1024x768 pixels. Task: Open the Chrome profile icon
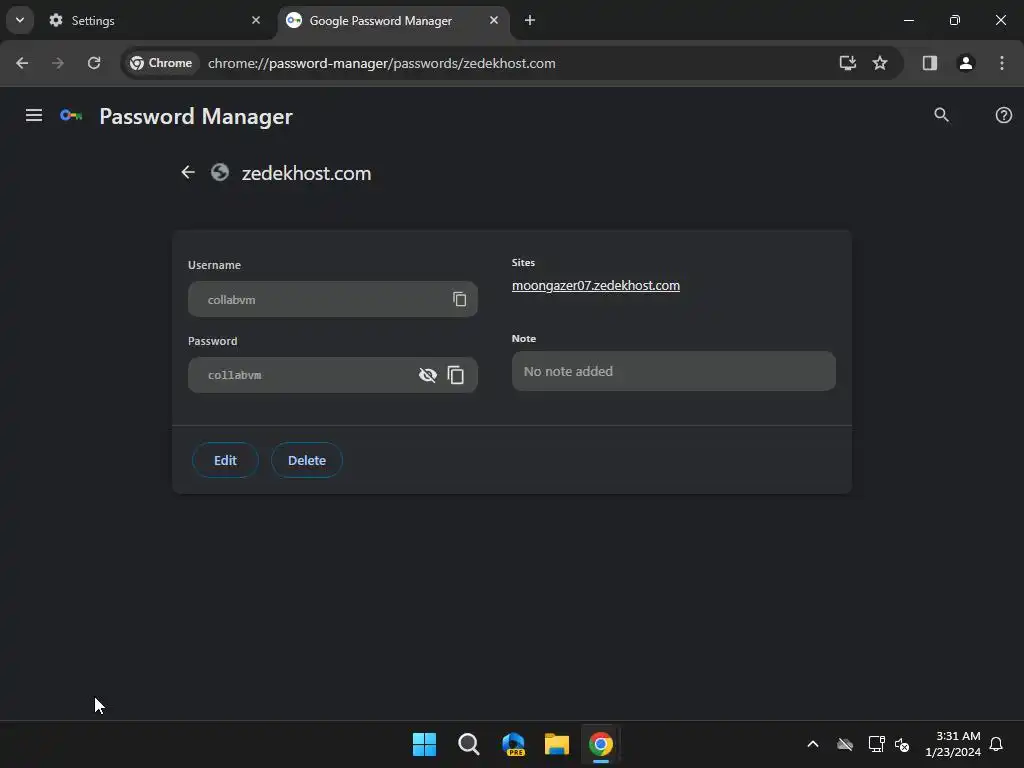coord(966,63)
